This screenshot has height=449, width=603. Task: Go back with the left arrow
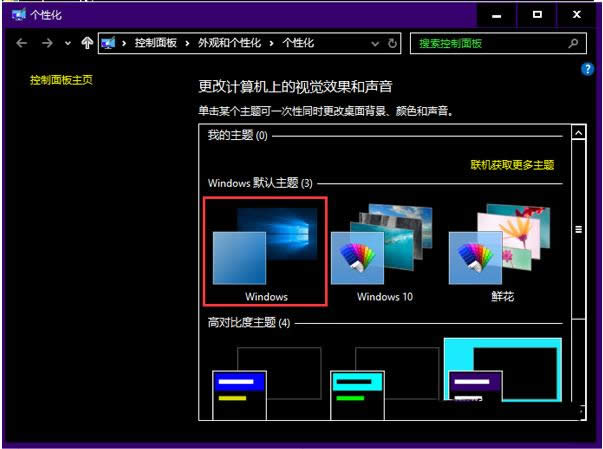[x=22, y=43]
